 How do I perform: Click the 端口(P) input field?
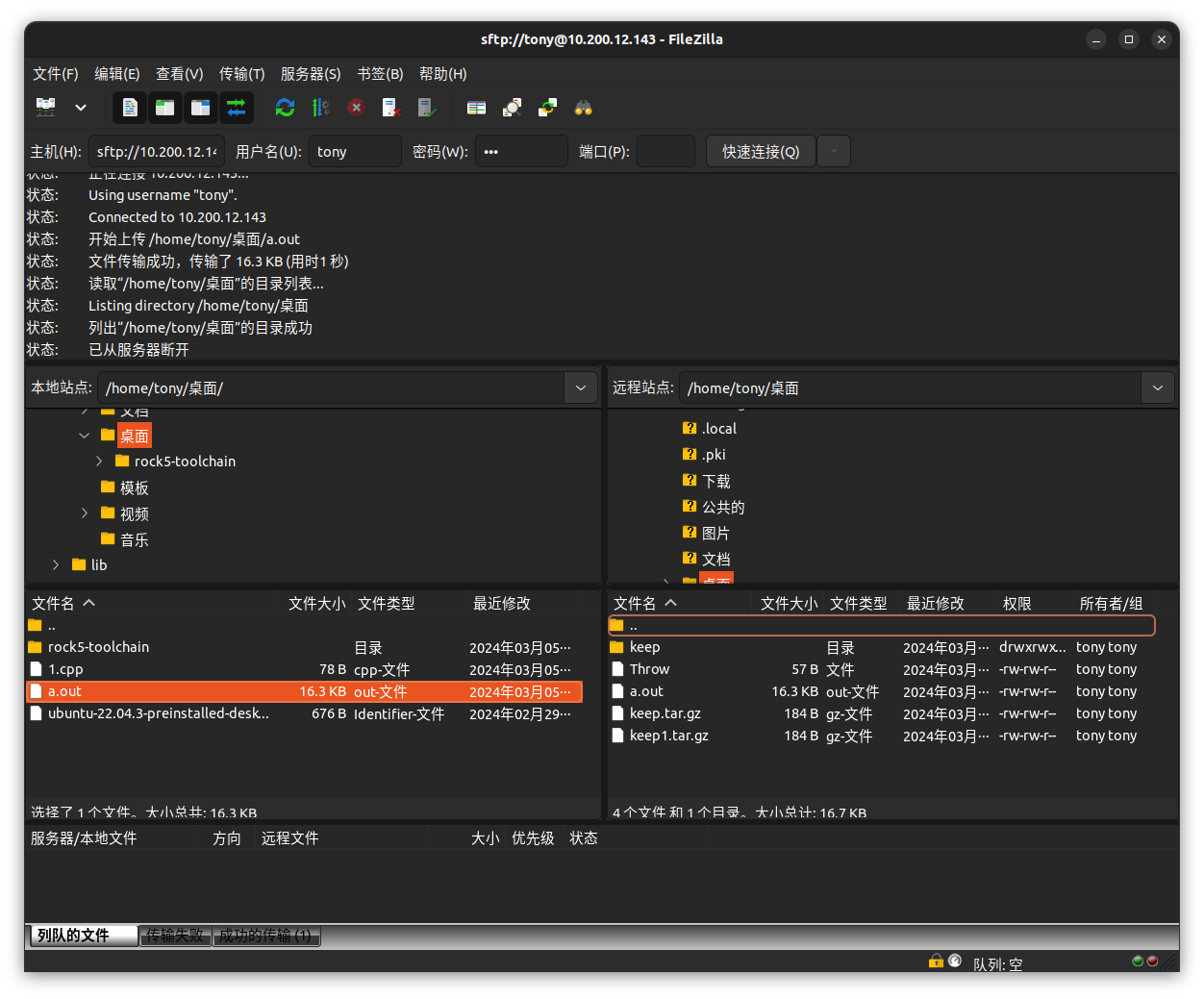pyautogui.click(x=665, y=152)
